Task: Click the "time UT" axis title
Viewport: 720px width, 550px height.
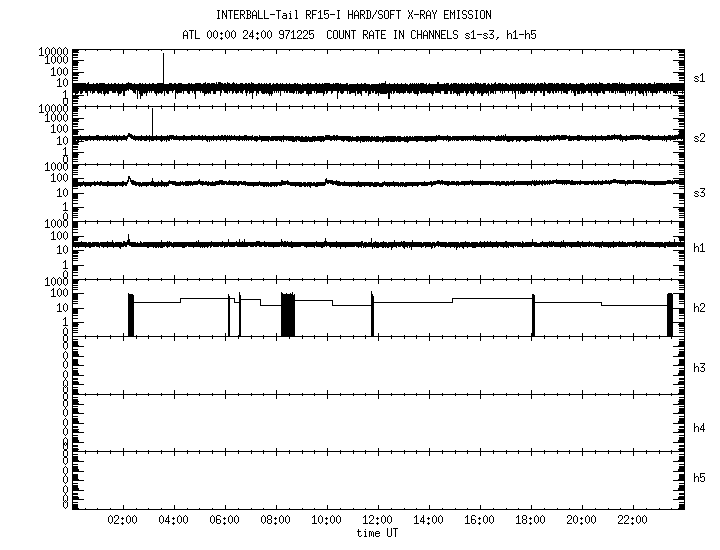Action: [378, 534]
